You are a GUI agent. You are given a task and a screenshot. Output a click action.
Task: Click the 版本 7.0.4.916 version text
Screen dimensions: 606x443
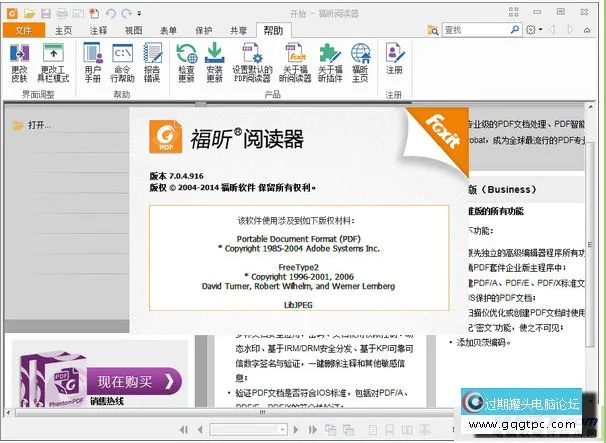(x=177, y=176)
